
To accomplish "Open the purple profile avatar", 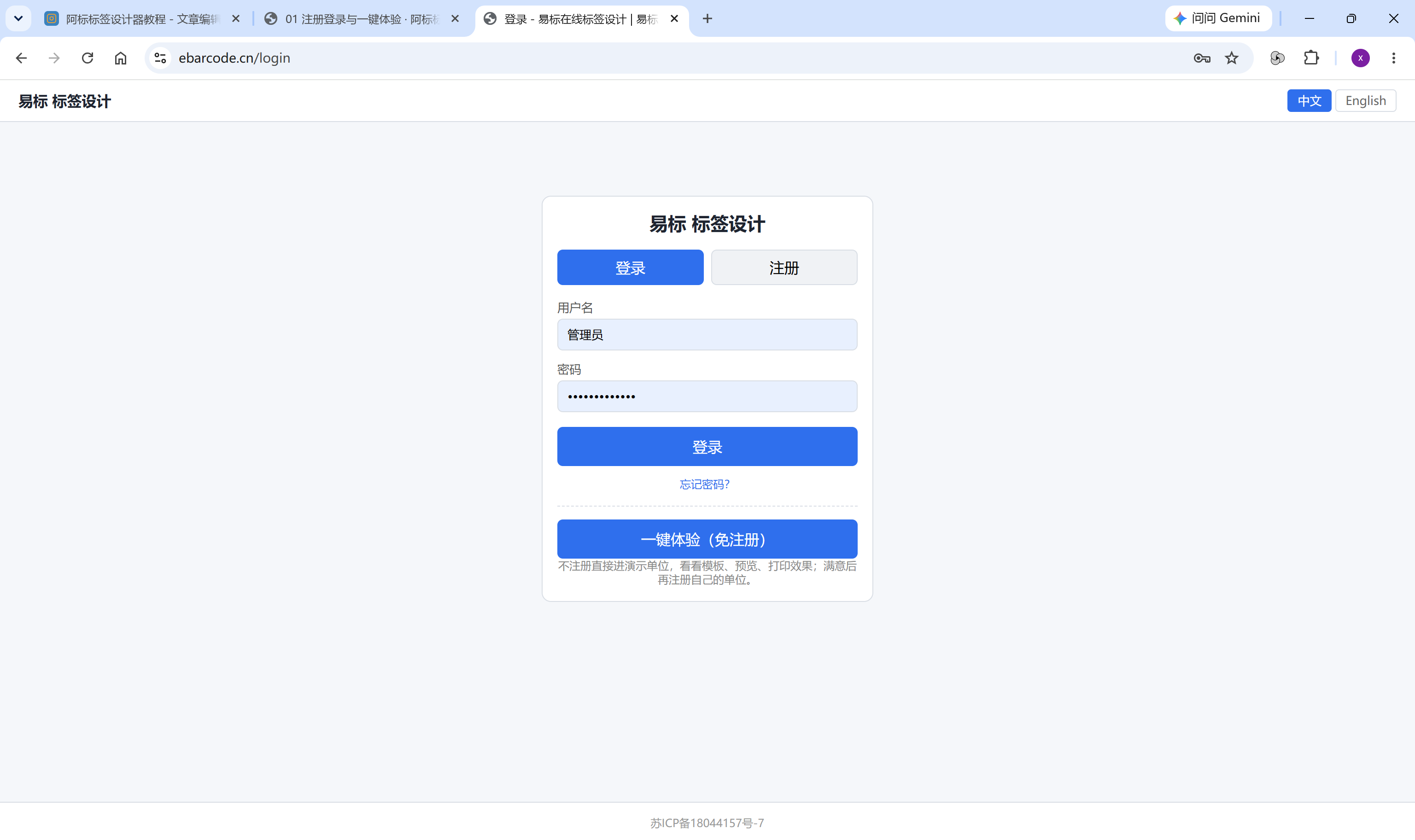I will point(1360,58).
